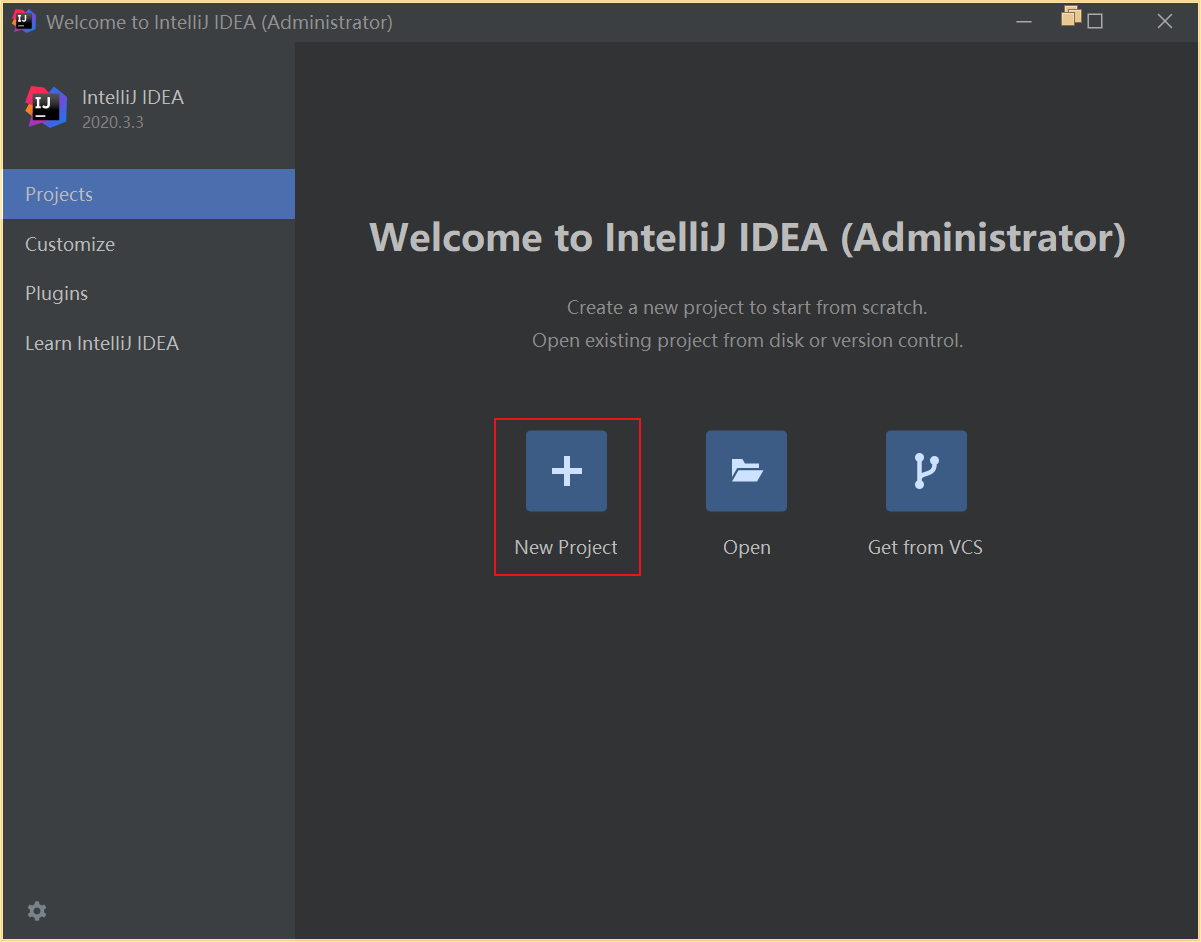Click the Open label under the folder
Viewport: 1201px width, 942px height.
[747, 548]
